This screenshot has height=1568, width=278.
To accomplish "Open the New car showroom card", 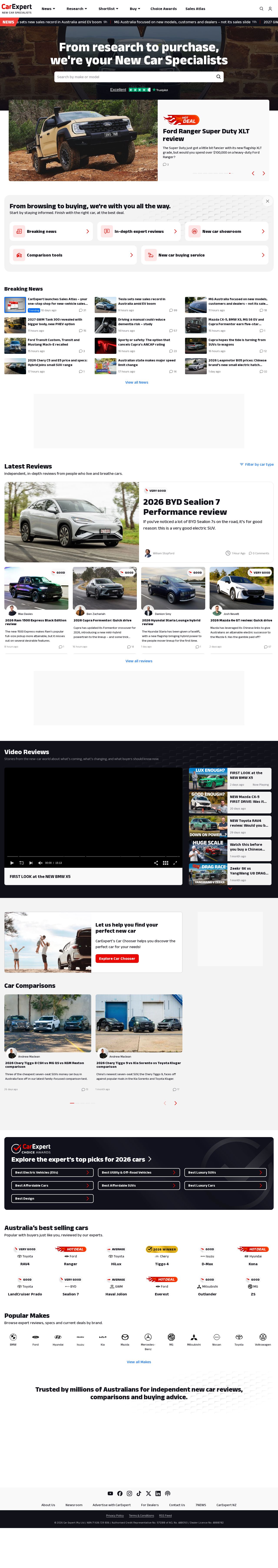I will (x=227, y=231).
